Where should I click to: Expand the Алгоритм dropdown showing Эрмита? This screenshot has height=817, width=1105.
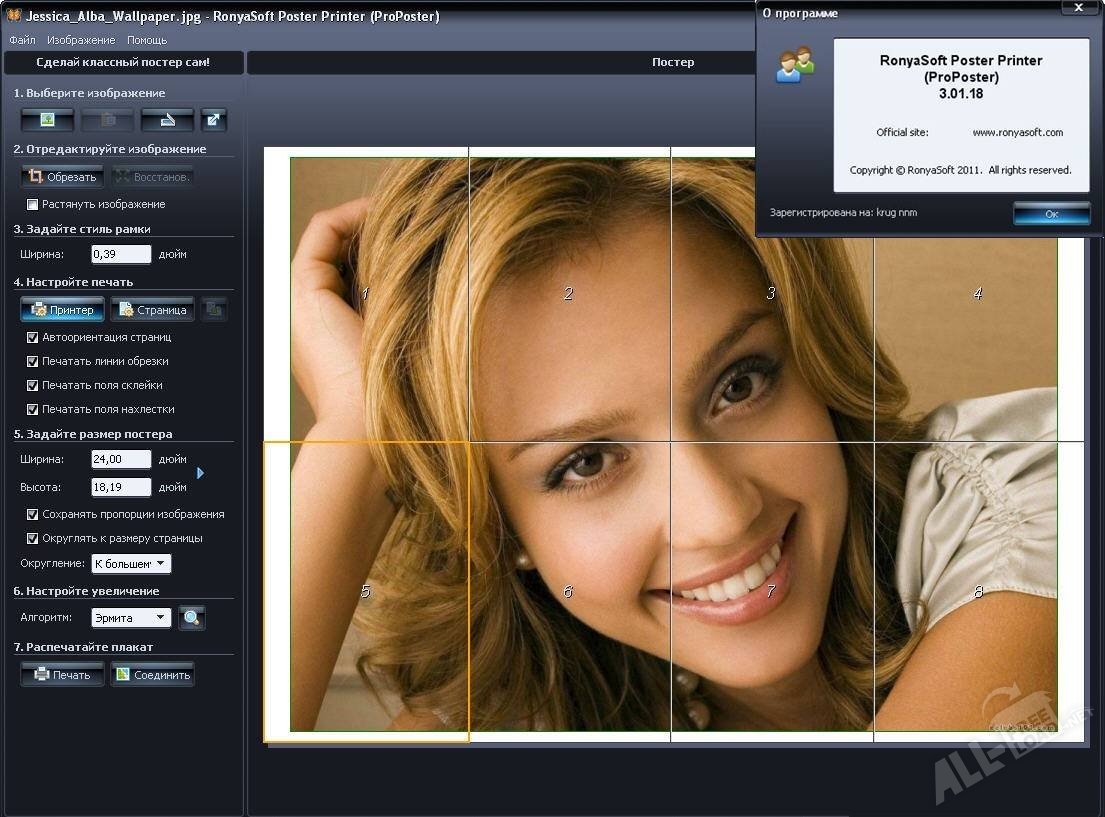131,618
